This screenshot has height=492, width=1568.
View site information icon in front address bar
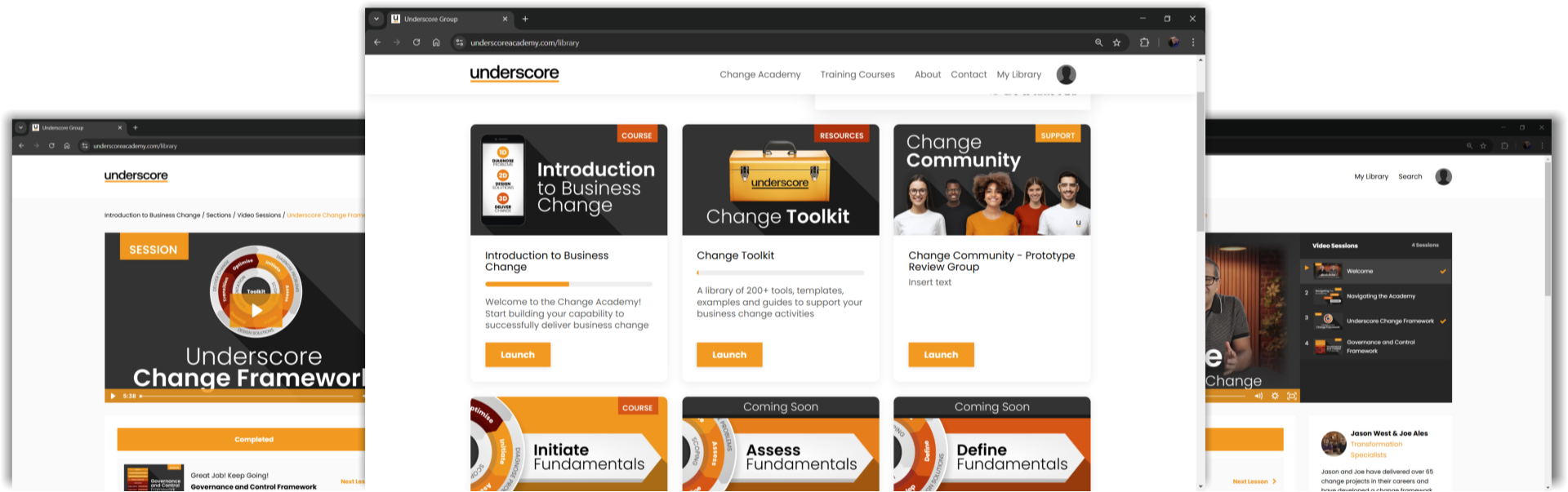460,42
